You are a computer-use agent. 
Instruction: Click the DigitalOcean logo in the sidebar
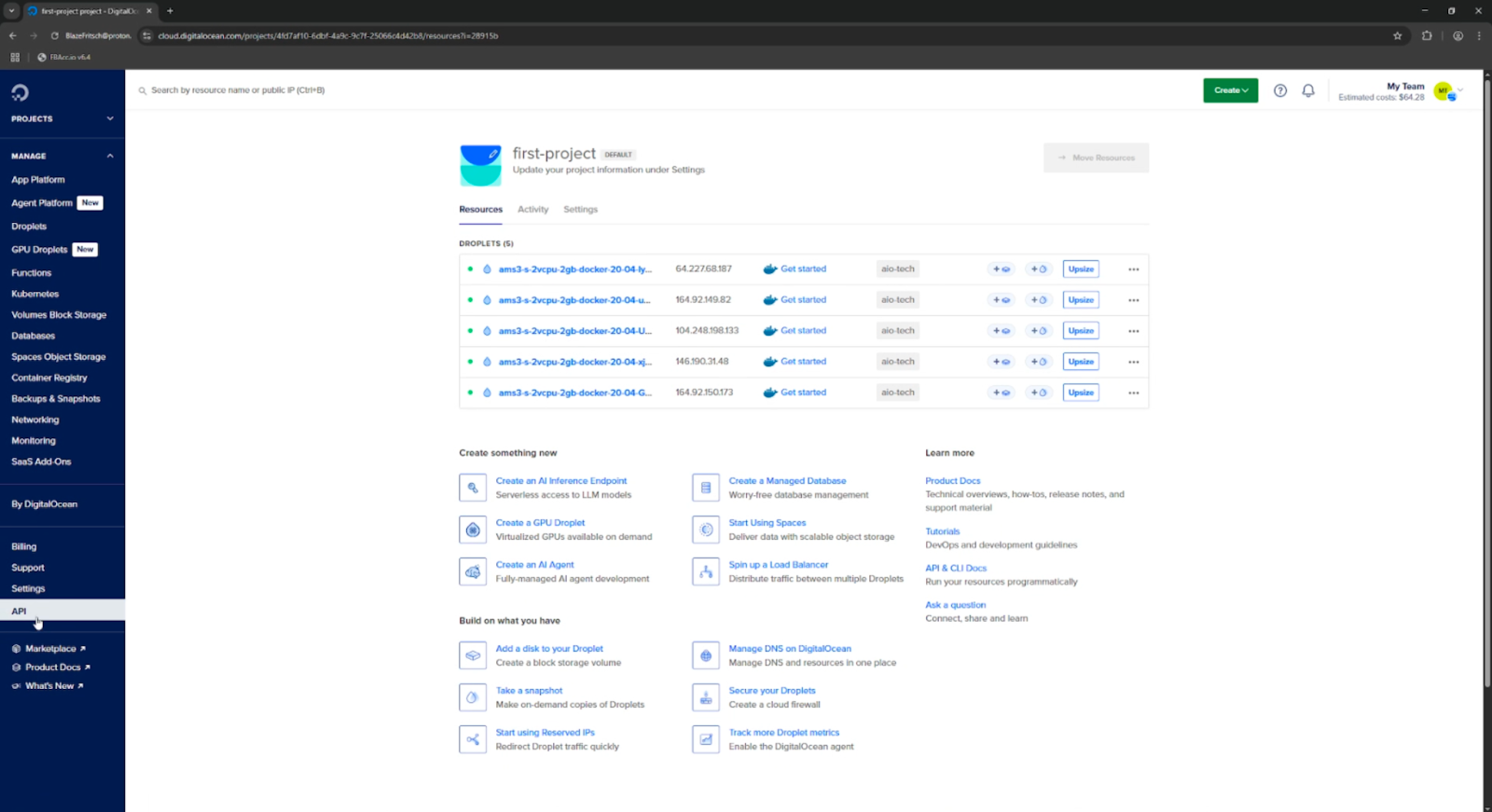point(20,92)
